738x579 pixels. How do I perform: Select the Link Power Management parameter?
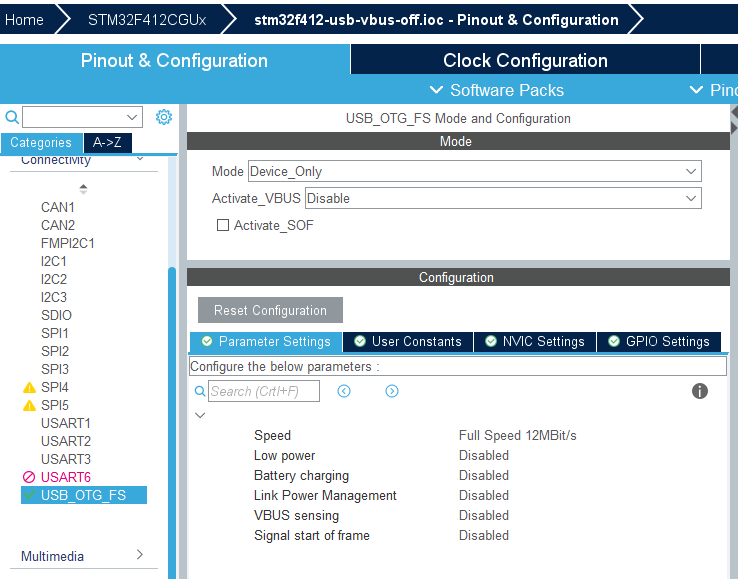coord(325,495)
